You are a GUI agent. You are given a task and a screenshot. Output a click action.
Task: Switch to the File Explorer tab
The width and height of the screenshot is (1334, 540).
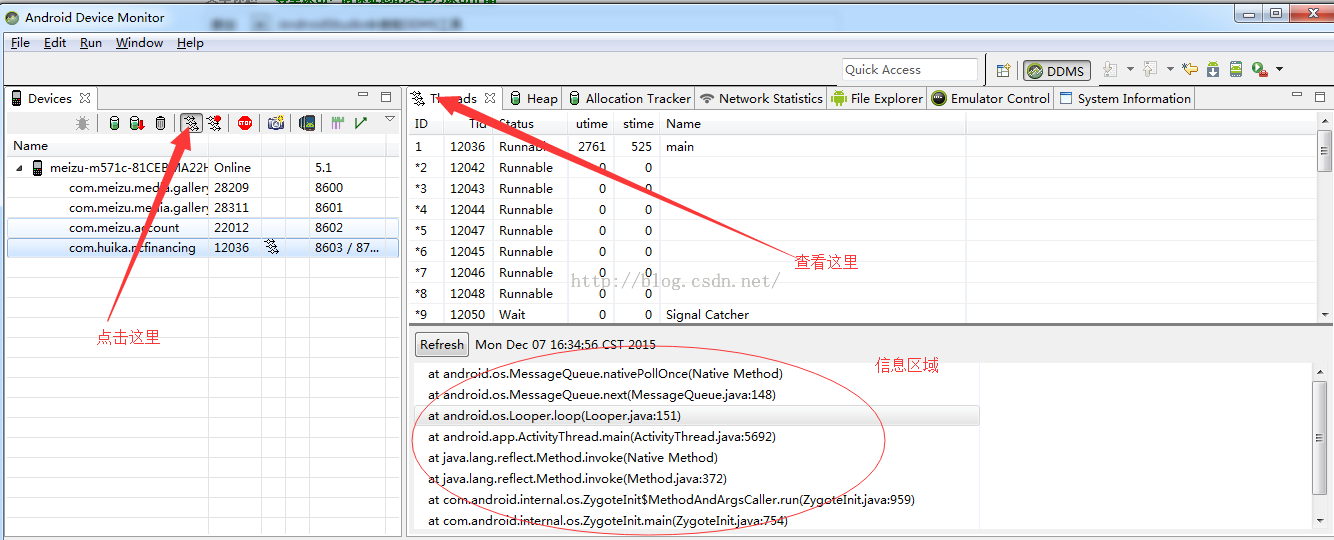877,98
